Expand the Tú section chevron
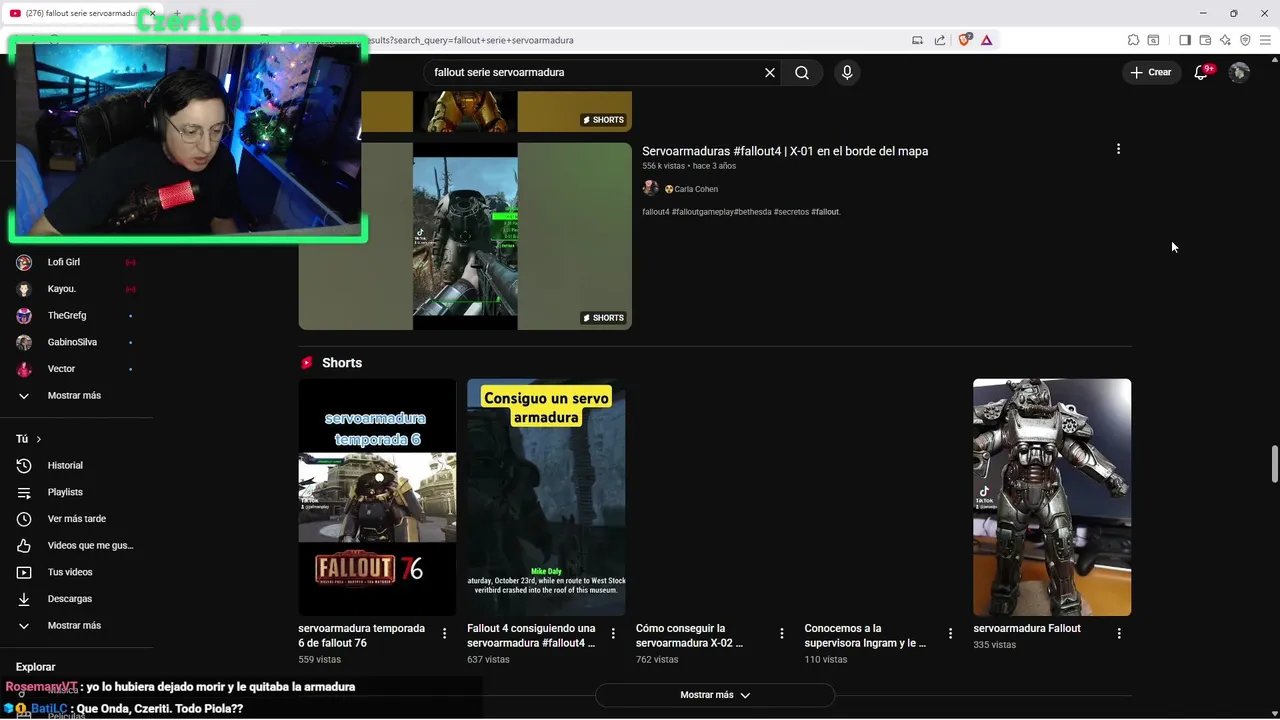Viewport: 1280px width, 720px height. tap(39, 439)
